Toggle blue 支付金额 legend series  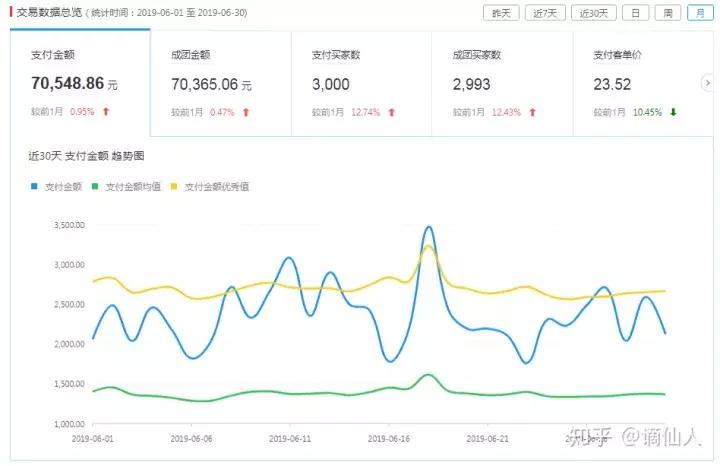tap(56, 186)
